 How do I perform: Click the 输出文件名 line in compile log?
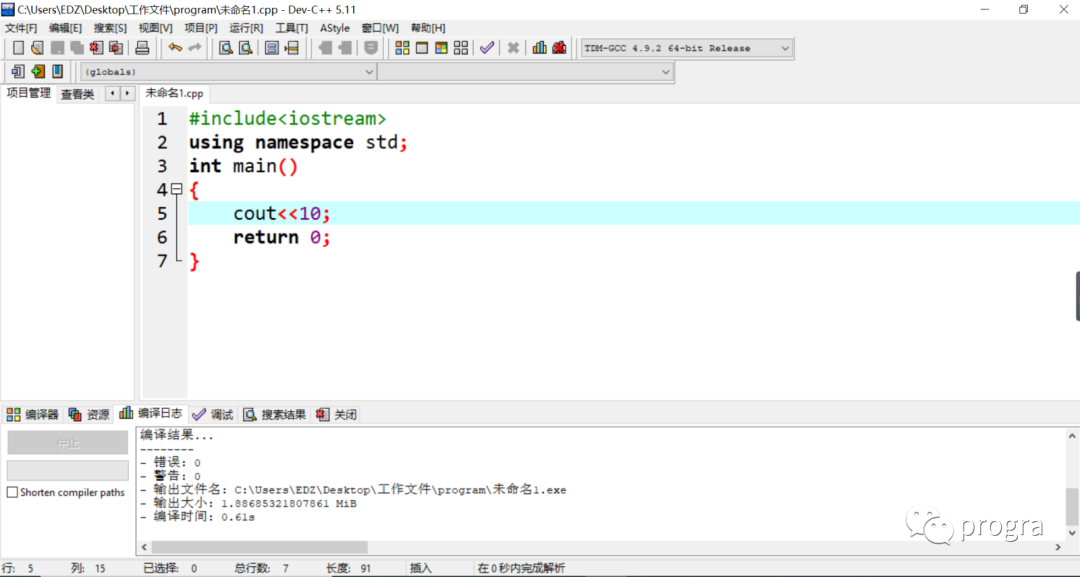pyautogui.click(x=353, y=490)
